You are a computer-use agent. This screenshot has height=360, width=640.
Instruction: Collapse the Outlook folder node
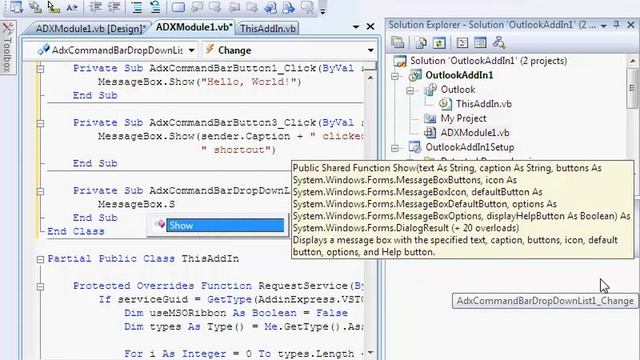click(x=410, y=90)
